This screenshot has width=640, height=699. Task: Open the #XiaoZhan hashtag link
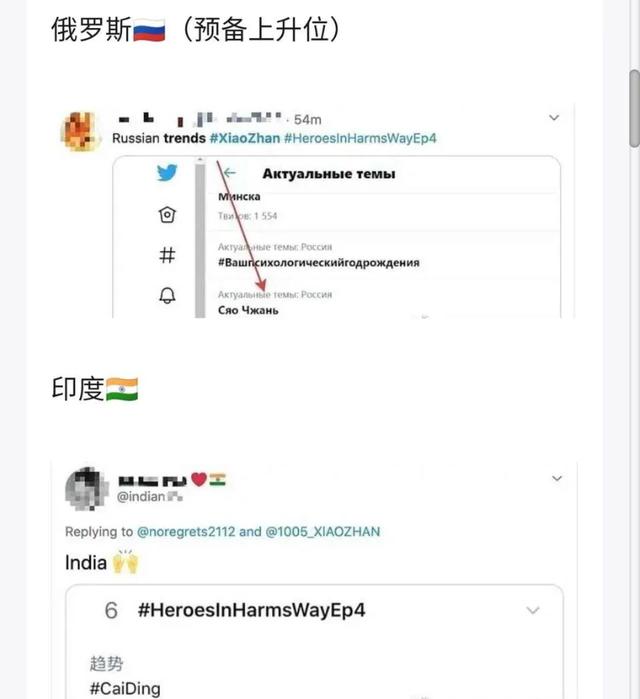pos(245,138)
